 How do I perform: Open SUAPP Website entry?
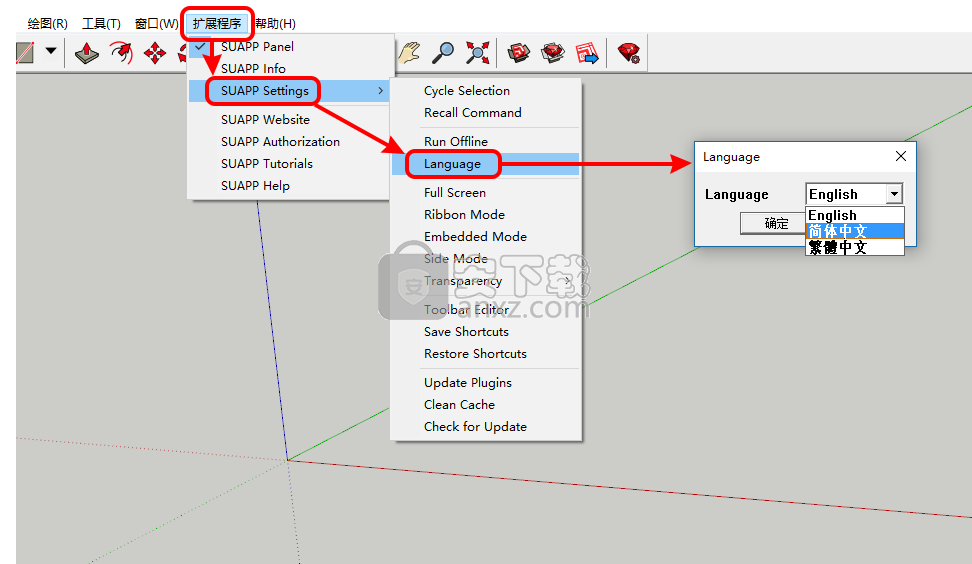click(x=288, y=119)
